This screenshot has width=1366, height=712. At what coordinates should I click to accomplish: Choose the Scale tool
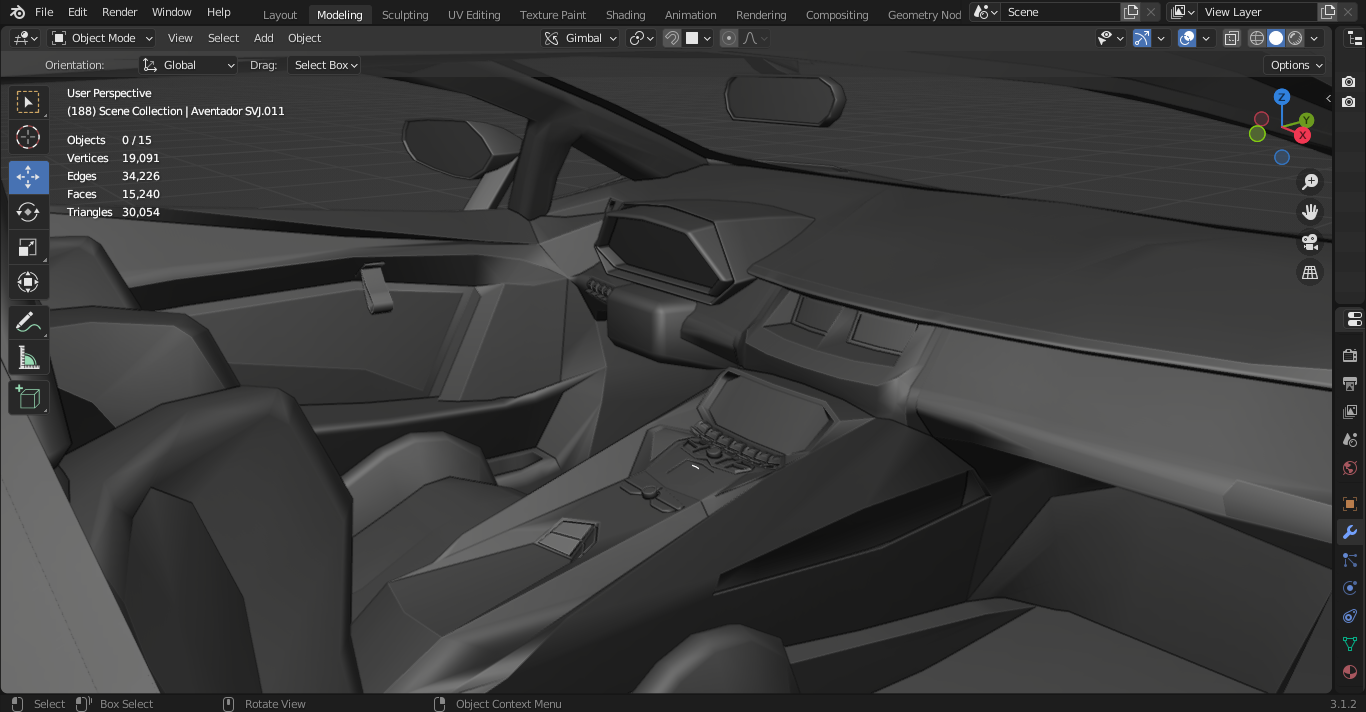point(28,247)
